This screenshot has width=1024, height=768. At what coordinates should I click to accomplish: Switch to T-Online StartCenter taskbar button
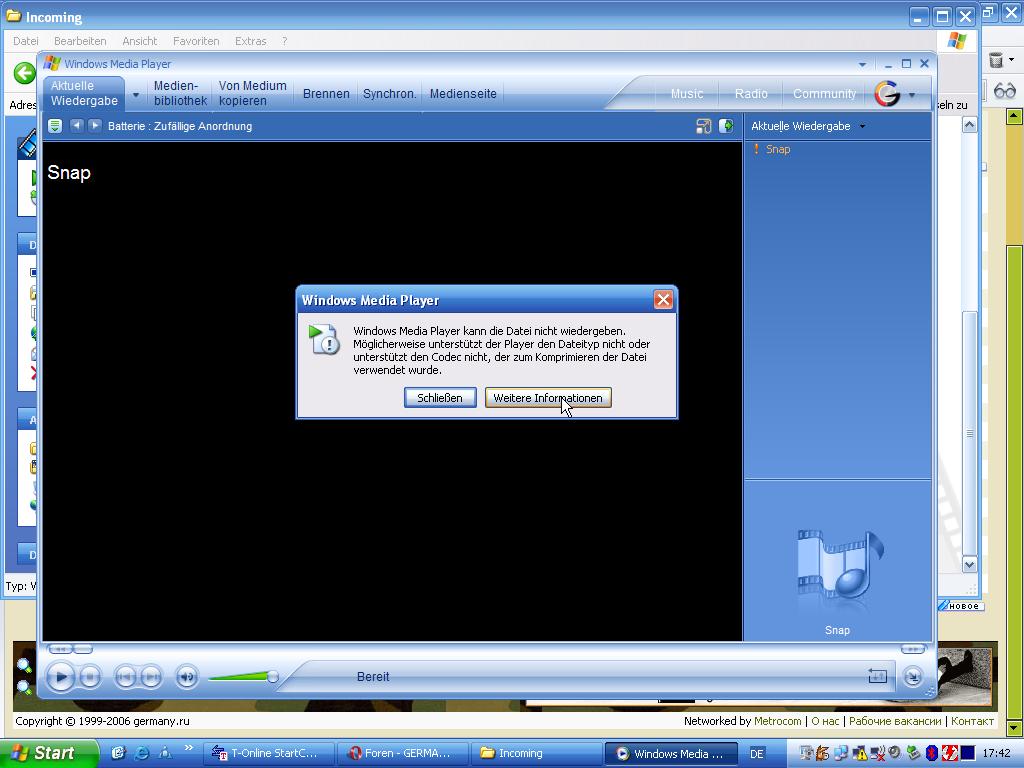[x=269, y=753]
